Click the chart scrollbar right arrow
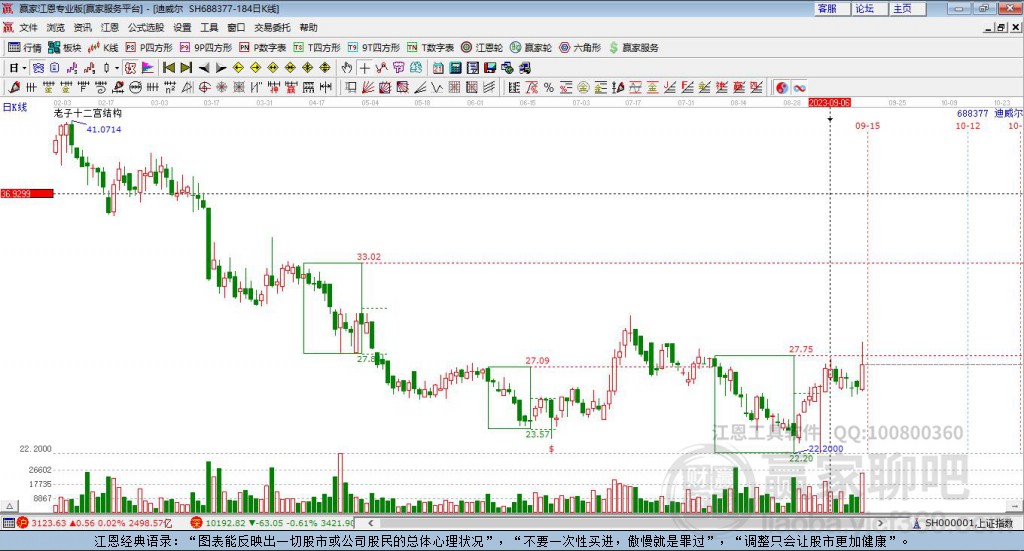 880,523
